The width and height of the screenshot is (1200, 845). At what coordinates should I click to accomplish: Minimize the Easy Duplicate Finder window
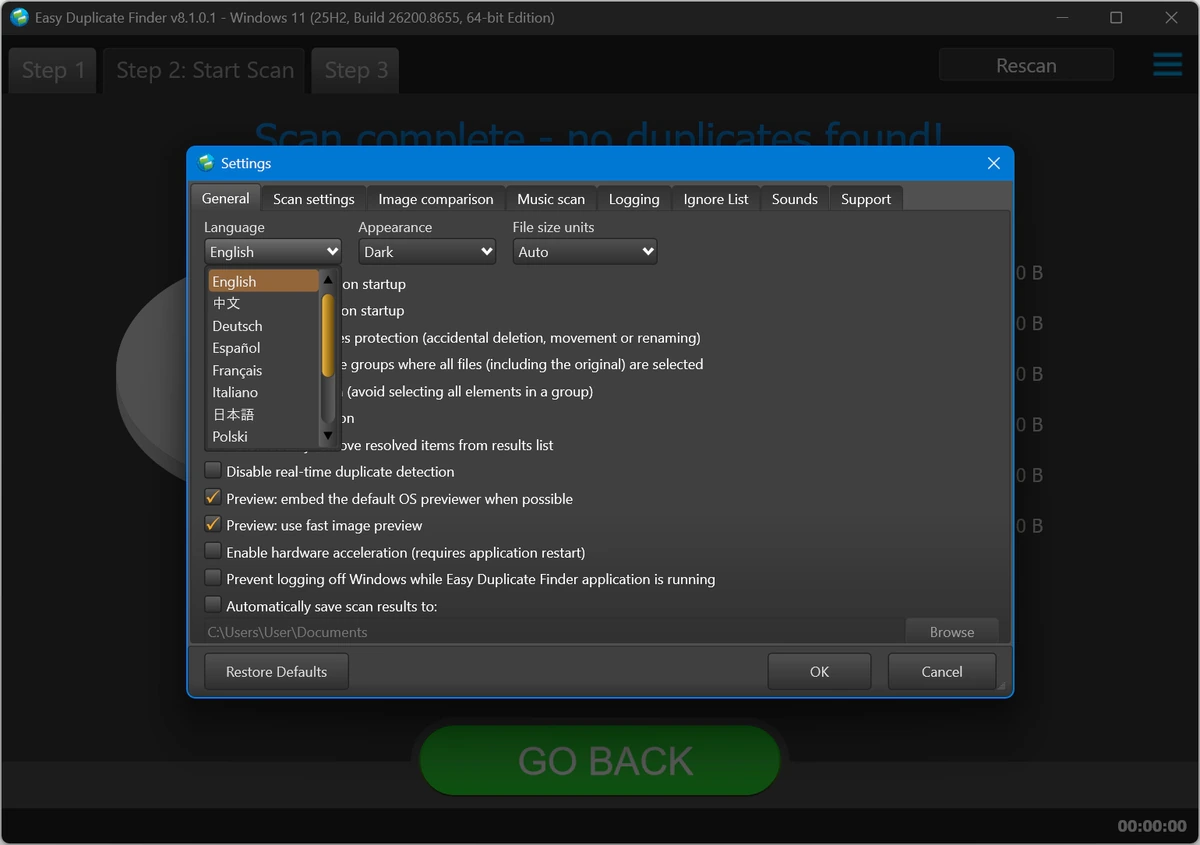(x=1062, y=17)
